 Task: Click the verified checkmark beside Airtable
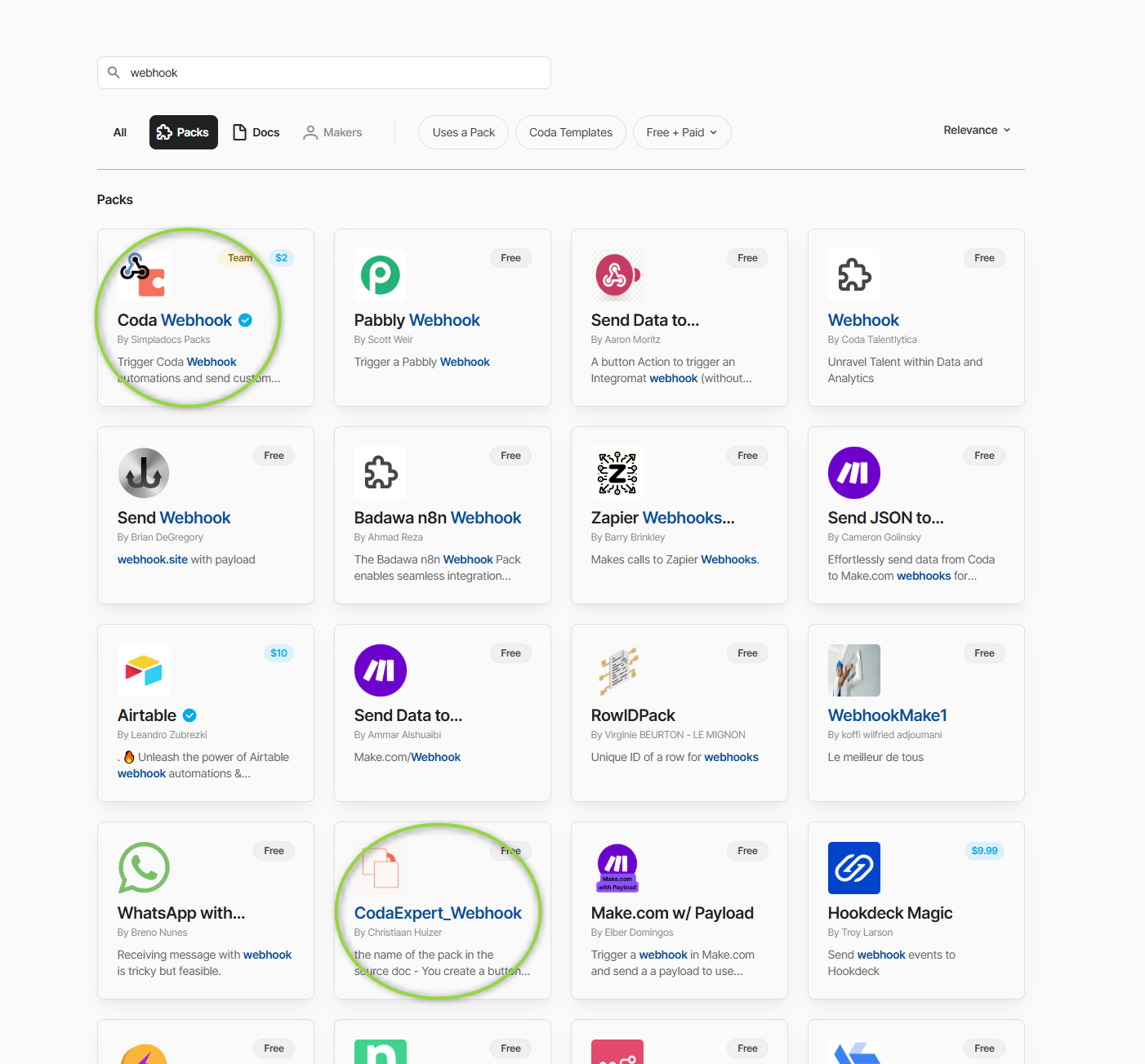pyautogui.click(x=189, y=715)
